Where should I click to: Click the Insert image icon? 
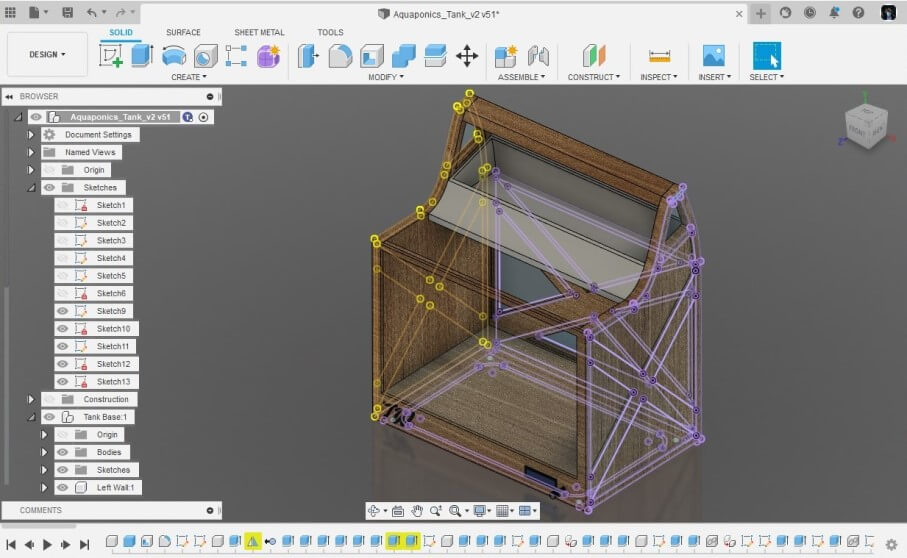pyautogui.click(x=713, y=56)
